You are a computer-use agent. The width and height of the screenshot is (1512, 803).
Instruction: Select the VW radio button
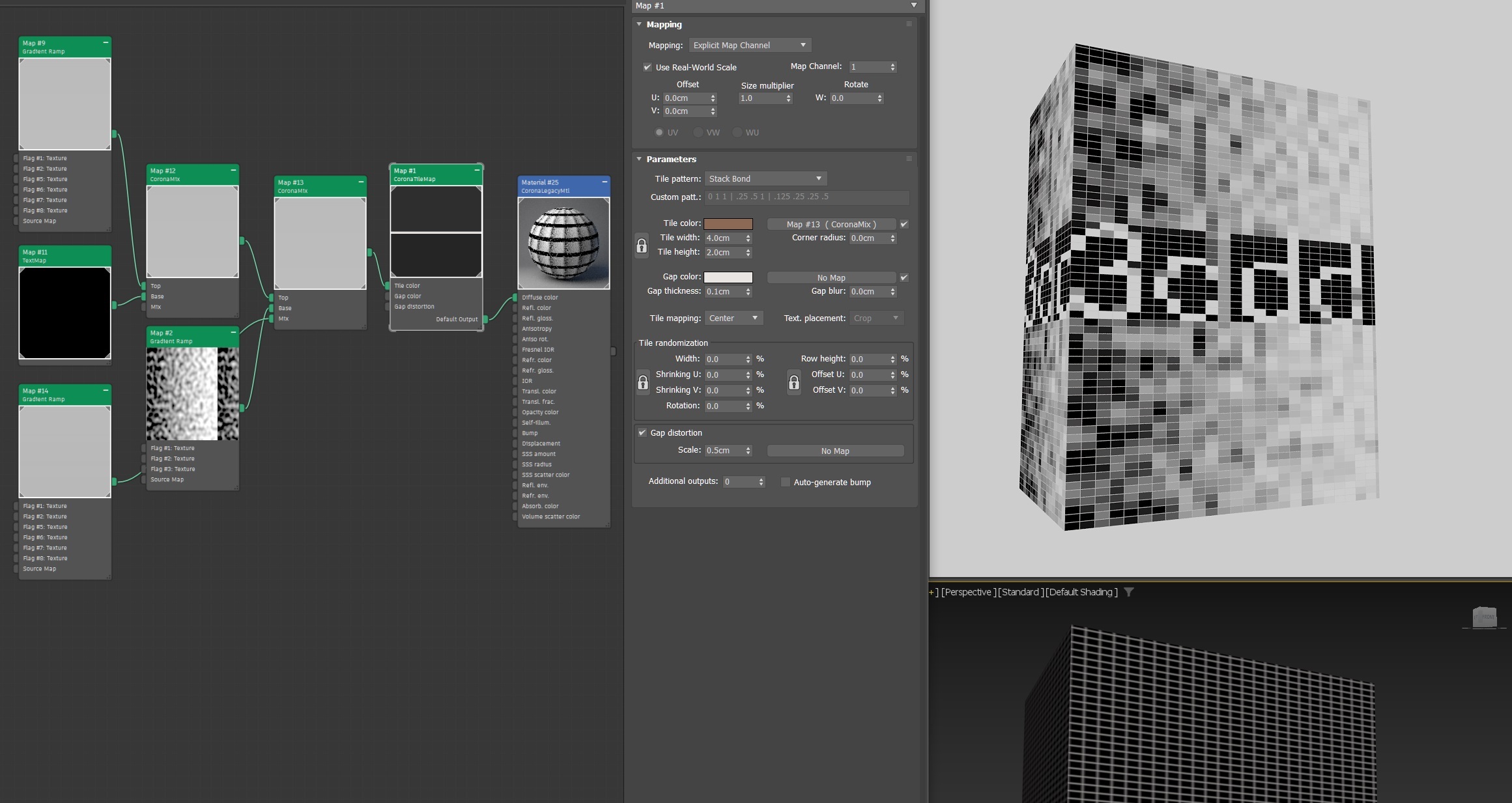[x=698, y=132]
